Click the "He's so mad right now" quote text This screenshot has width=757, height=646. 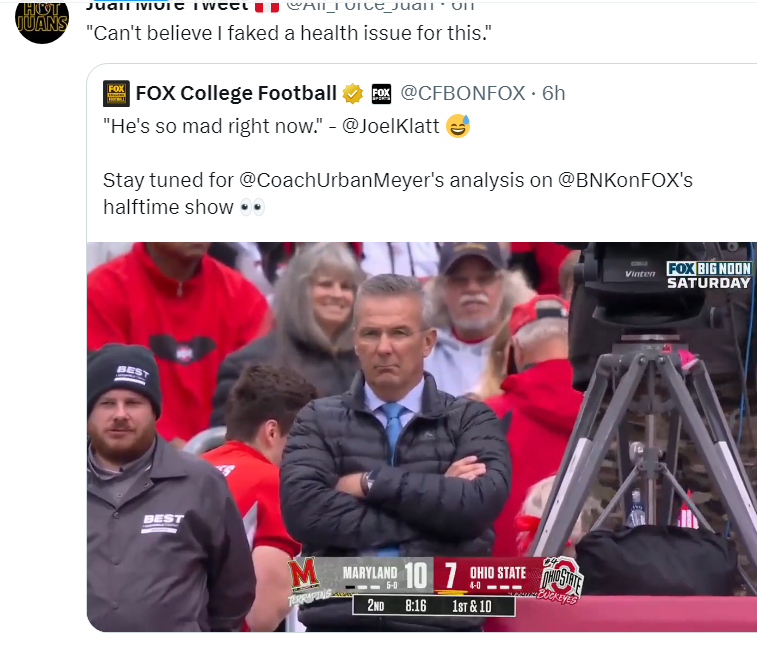click(x=215, y=127)
